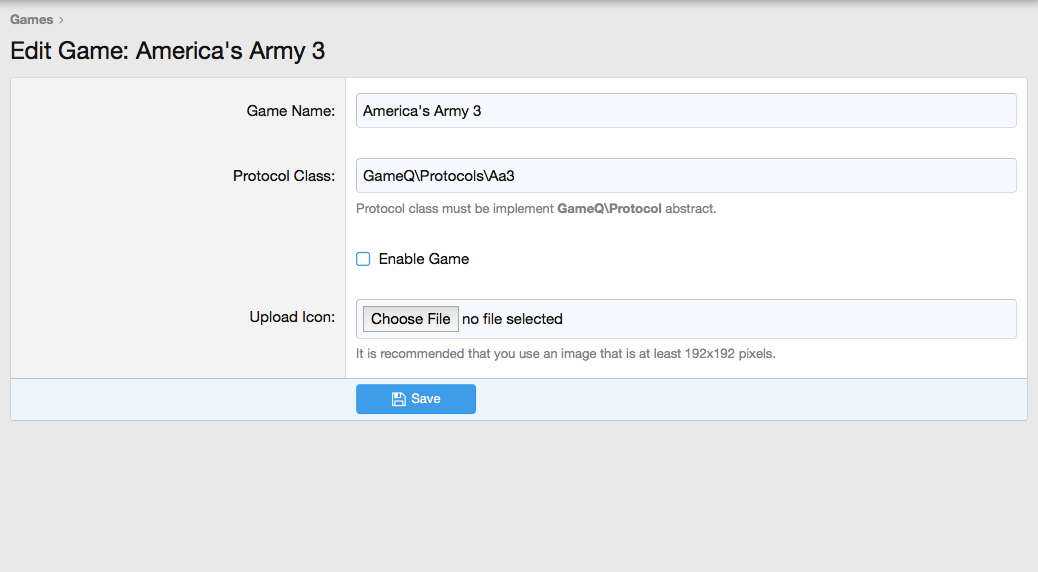Image resolution: width=1038 pixels, height=572 pixels.
Task: Click the chevron after Games breadcrumb
Action: [62, 20]
